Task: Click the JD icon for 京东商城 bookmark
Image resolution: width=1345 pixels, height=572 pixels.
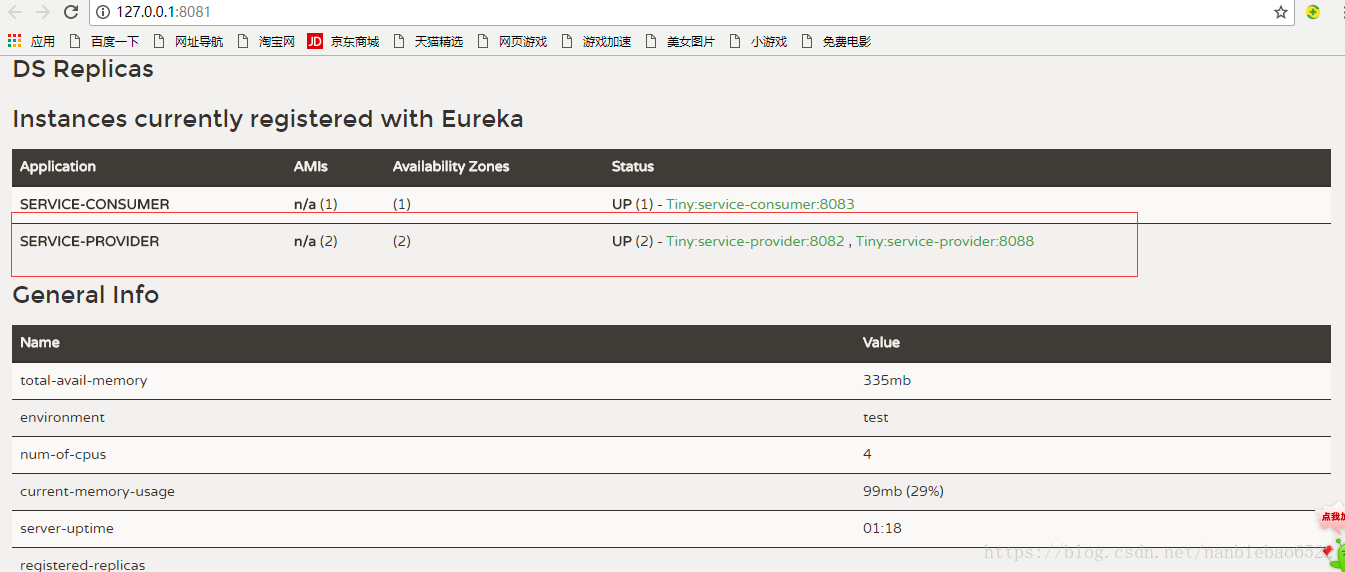Action: (315, 41)
